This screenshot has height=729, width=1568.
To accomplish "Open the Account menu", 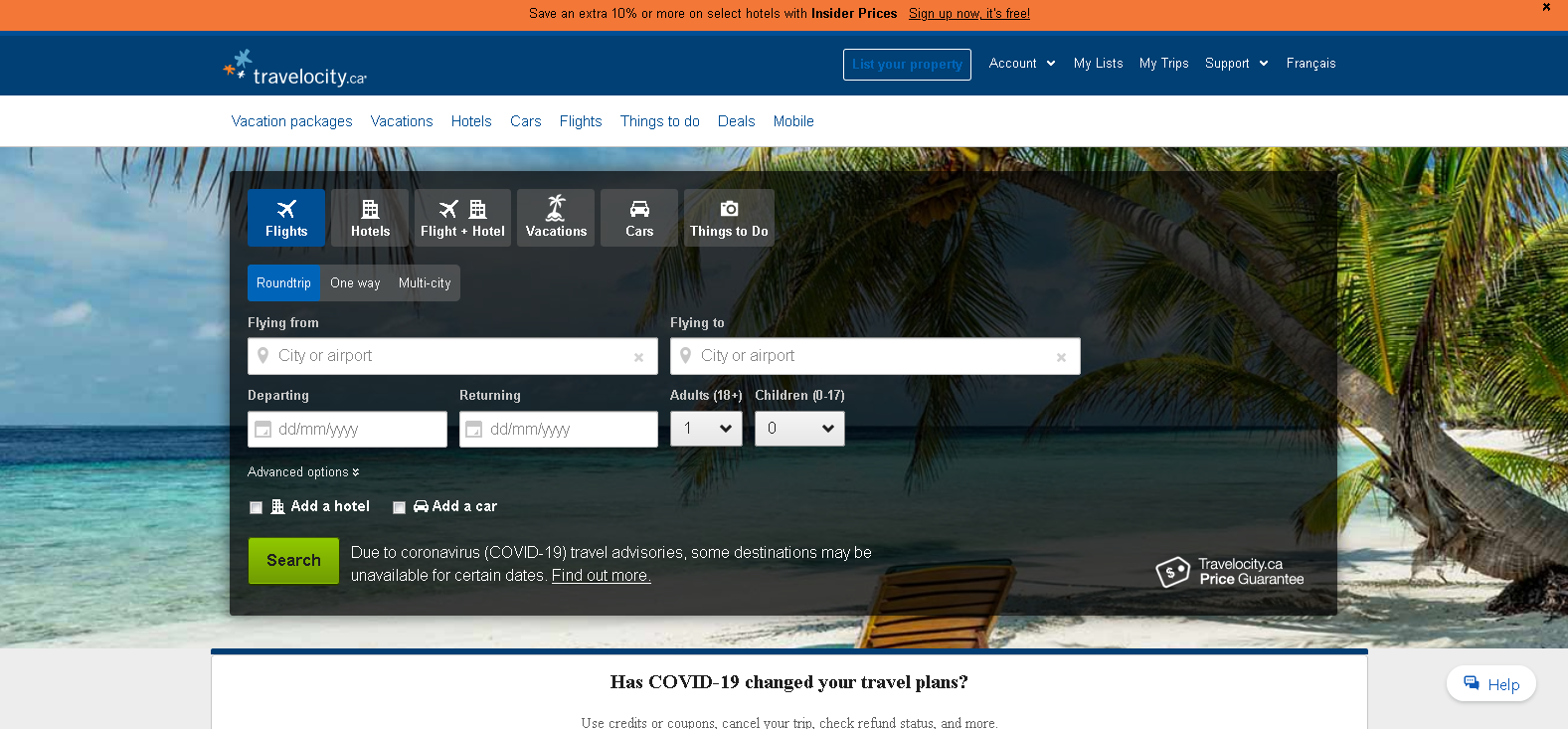I will click(x=1022, y=64).
